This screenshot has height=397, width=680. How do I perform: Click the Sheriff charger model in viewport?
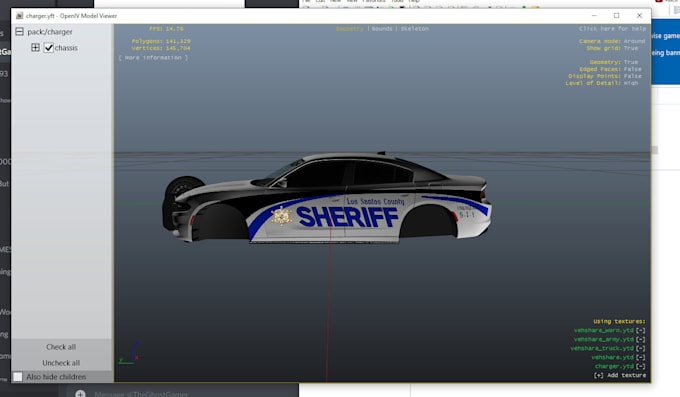[x=327, y=198]
